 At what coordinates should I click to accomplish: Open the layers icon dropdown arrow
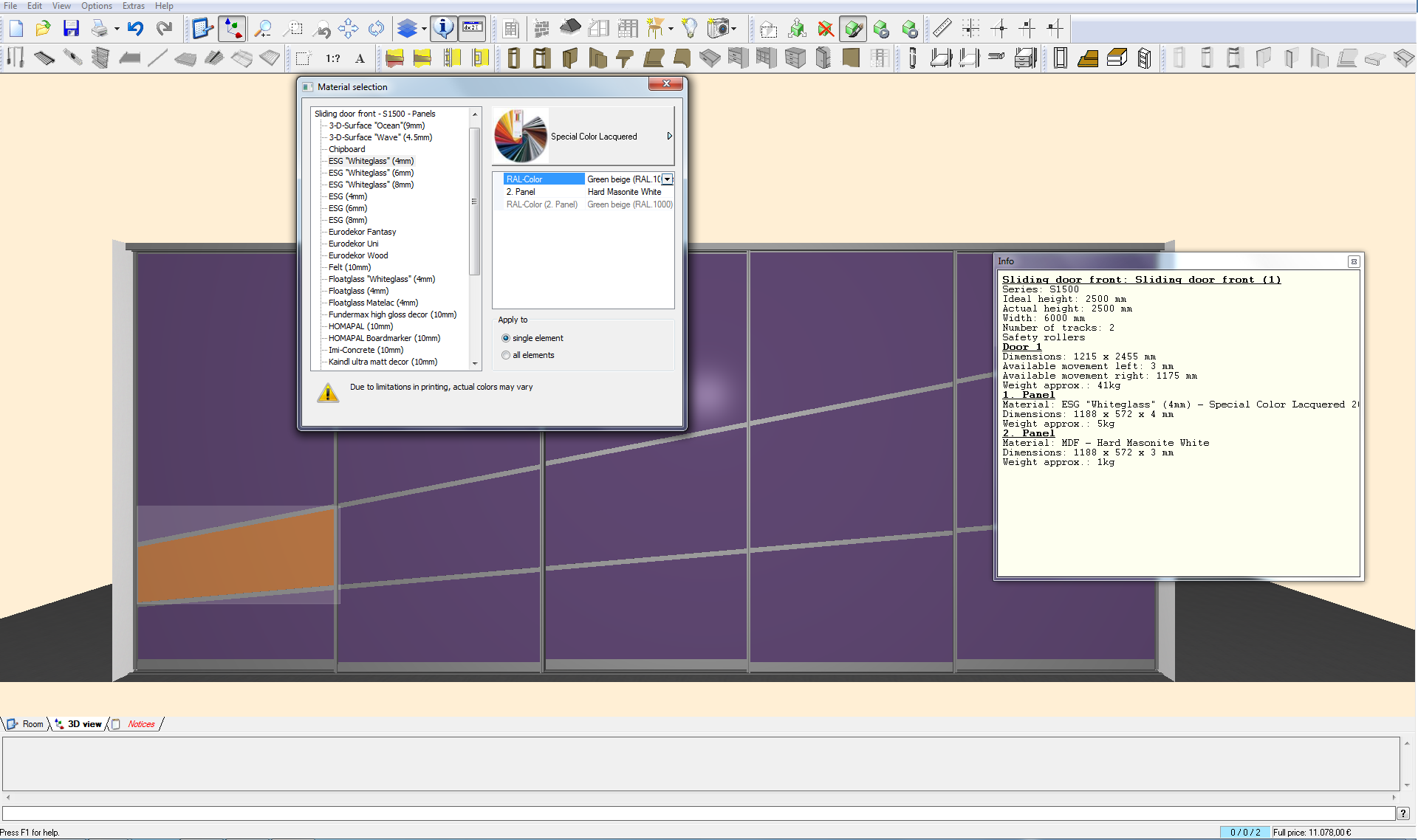424,29
